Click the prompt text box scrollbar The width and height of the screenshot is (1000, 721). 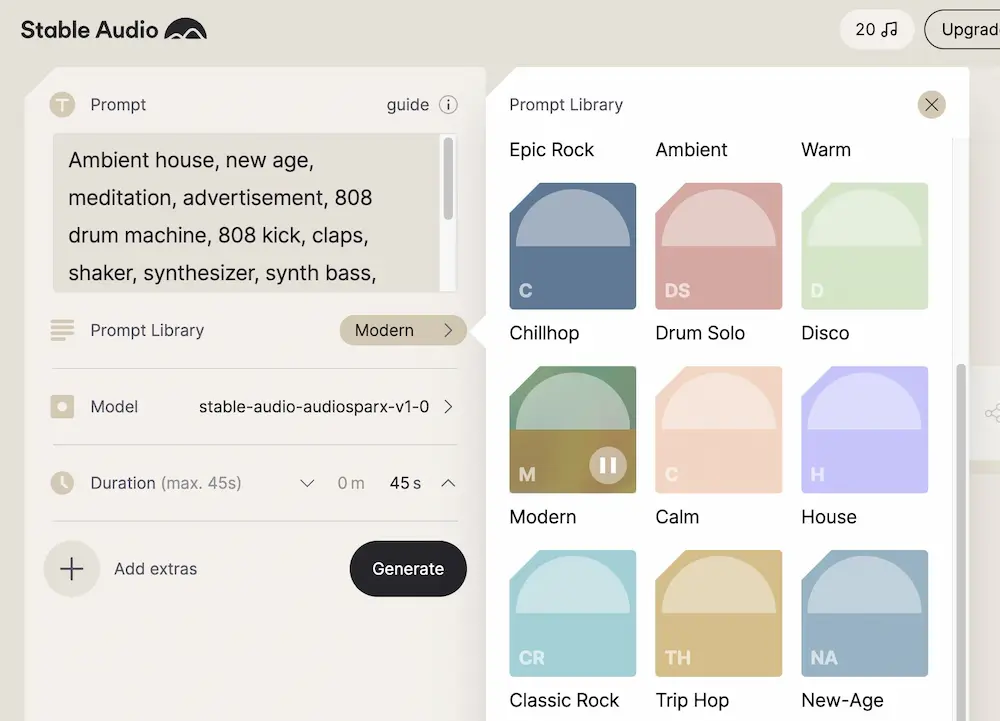tap(448, 178)
